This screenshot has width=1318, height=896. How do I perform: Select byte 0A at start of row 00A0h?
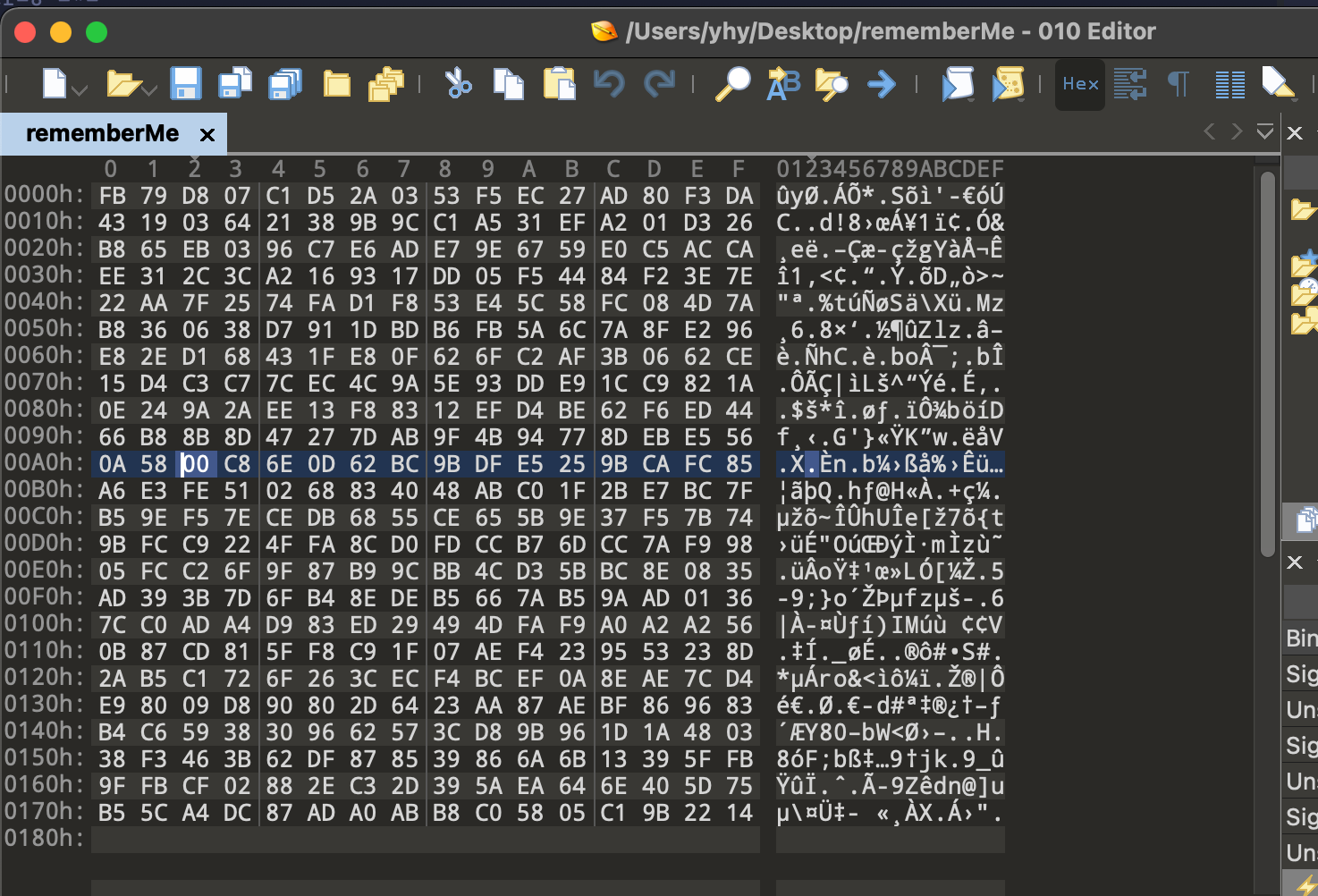pos(112,464)
